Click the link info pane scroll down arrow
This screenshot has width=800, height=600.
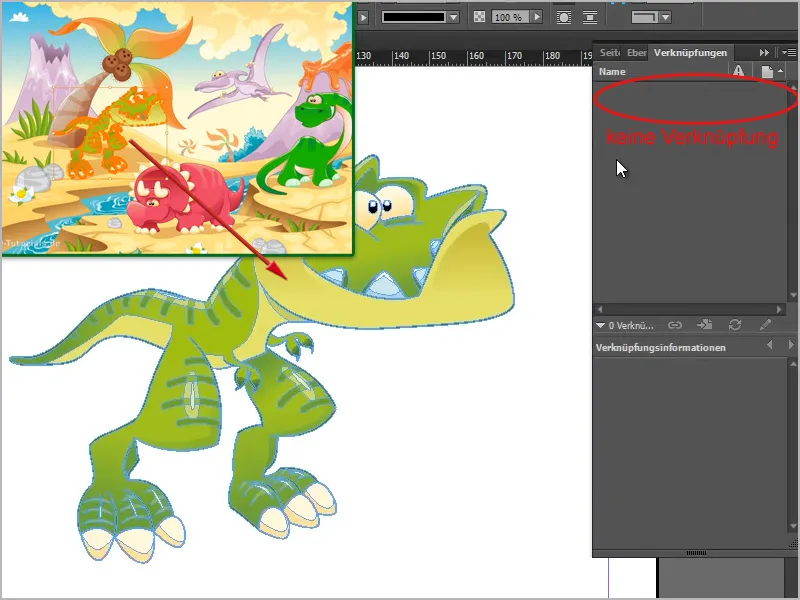tap(792, 526)
